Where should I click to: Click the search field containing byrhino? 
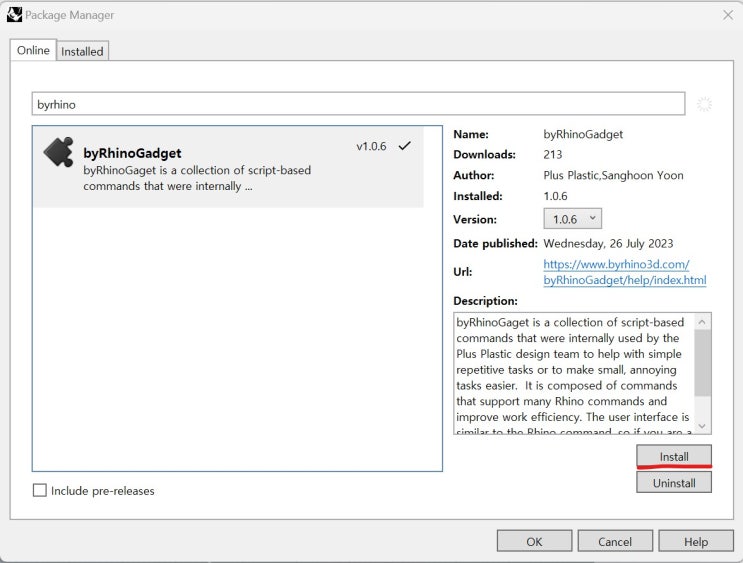[x=358, y=104]
